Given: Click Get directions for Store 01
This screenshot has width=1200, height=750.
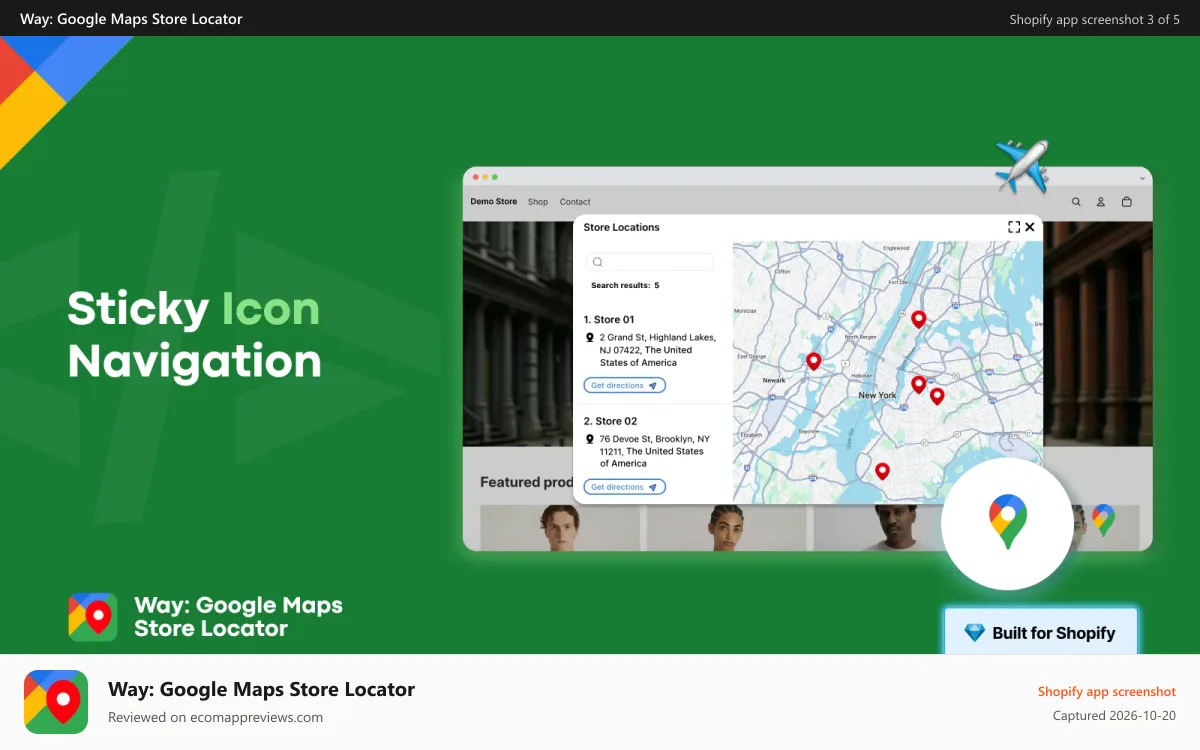Looking at the screenshot, I should pyautogui.click(x=625, y=386).
